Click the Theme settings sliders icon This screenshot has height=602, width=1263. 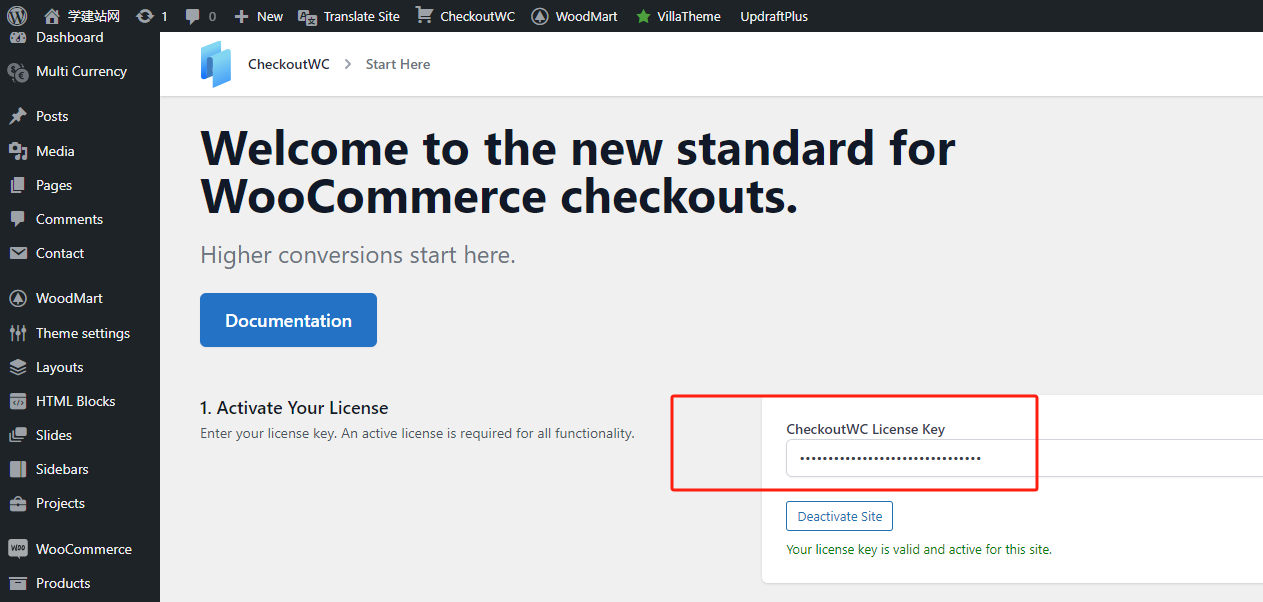(x=18, y=333)
